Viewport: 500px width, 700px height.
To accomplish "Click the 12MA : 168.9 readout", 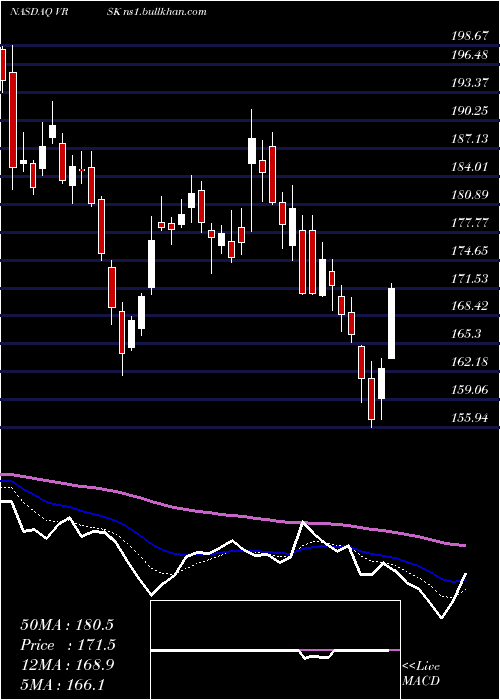I will 67,665.
